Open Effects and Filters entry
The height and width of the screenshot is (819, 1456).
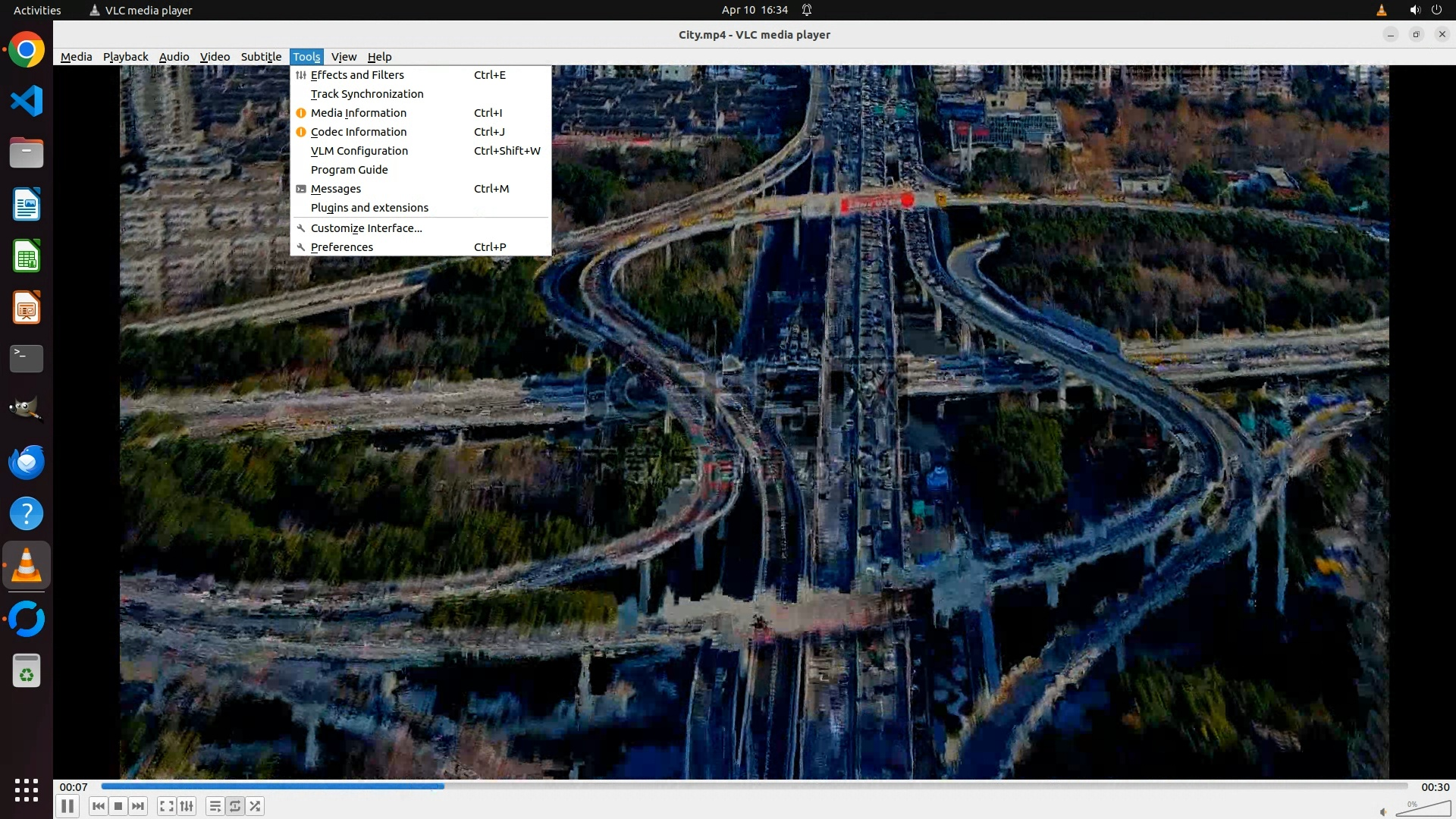[357, 75]
